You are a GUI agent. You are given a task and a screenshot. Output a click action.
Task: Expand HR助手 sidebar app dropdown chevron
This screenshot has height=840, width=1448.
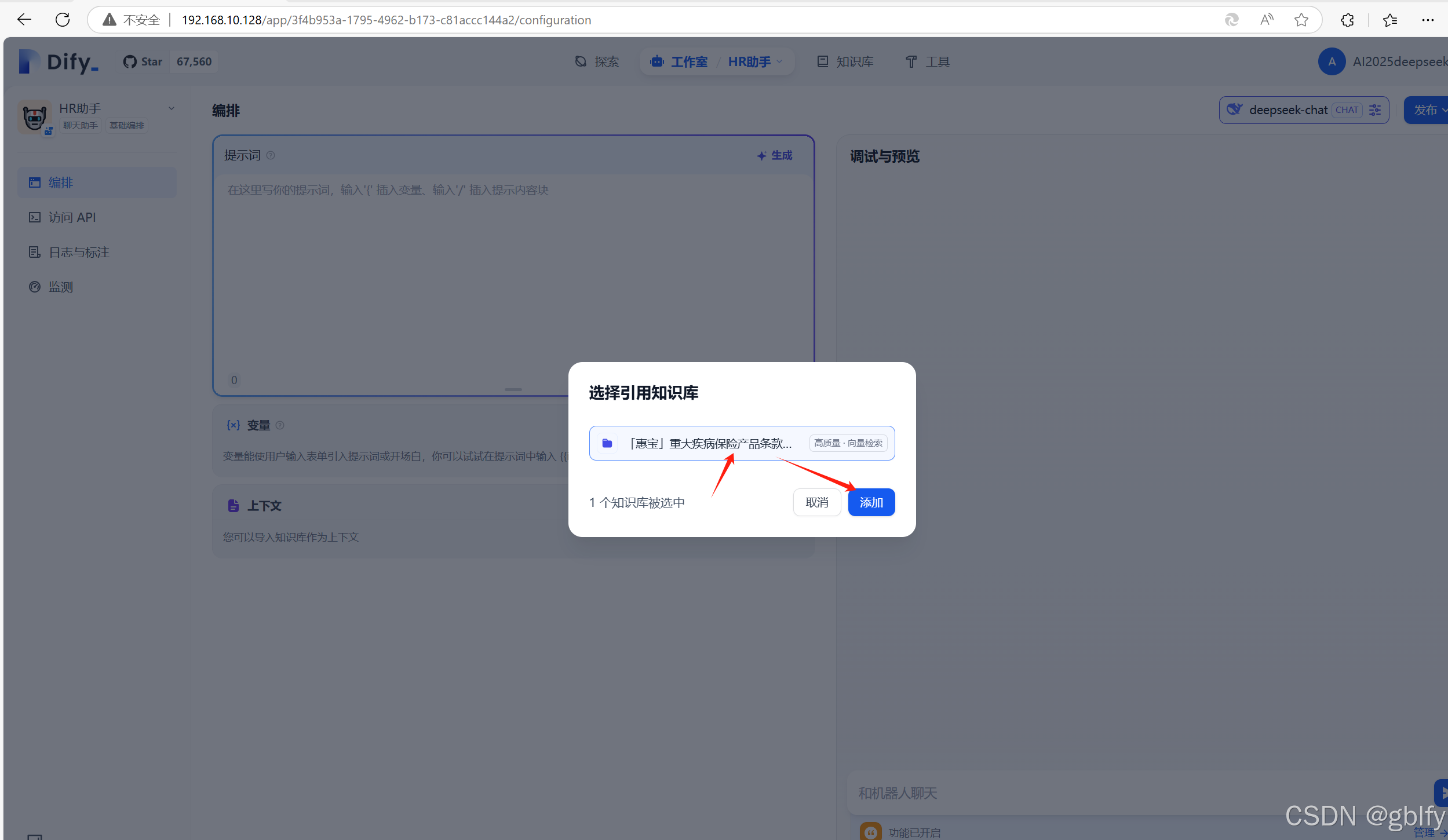click(x=172, y=108)
